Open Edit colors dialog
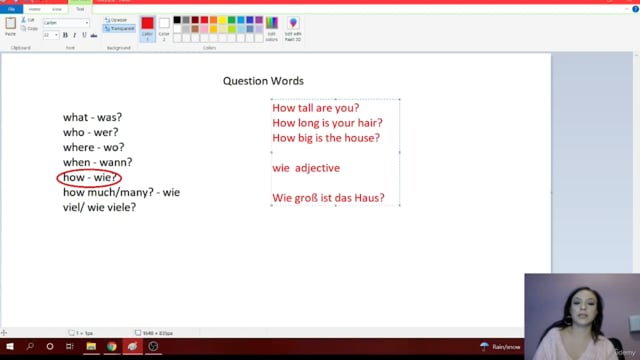This screenshot has height=360, width=640. click(271, 29)
